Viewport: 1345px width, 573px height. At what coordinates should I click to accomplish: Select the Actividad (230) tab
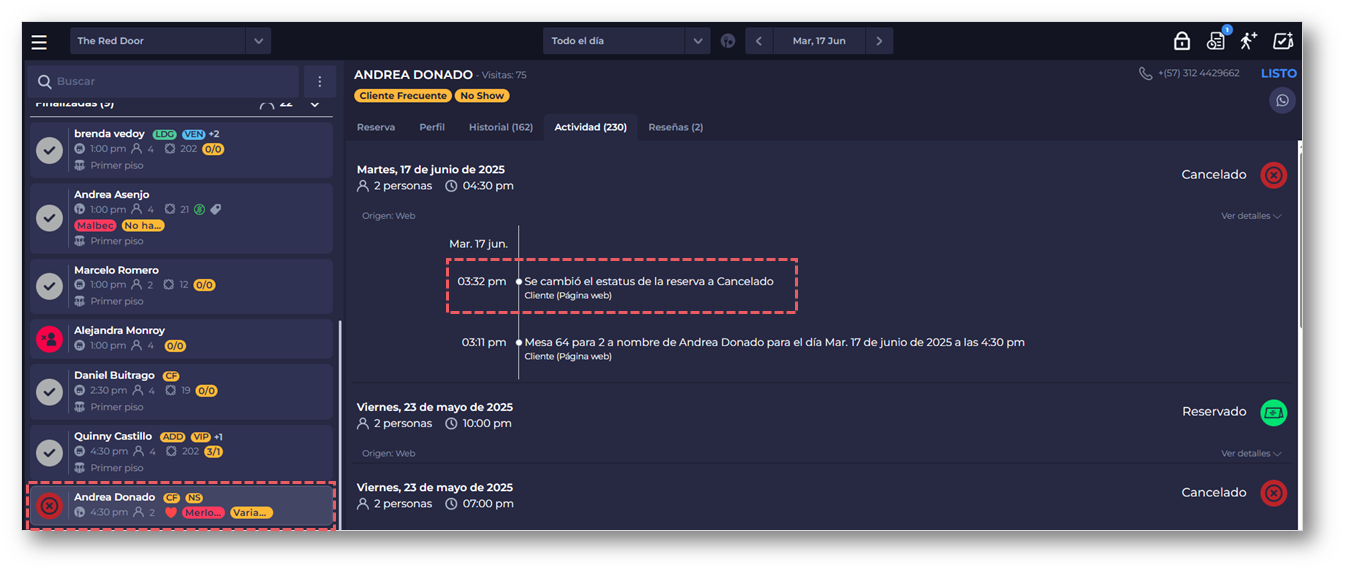pos(591,127)
